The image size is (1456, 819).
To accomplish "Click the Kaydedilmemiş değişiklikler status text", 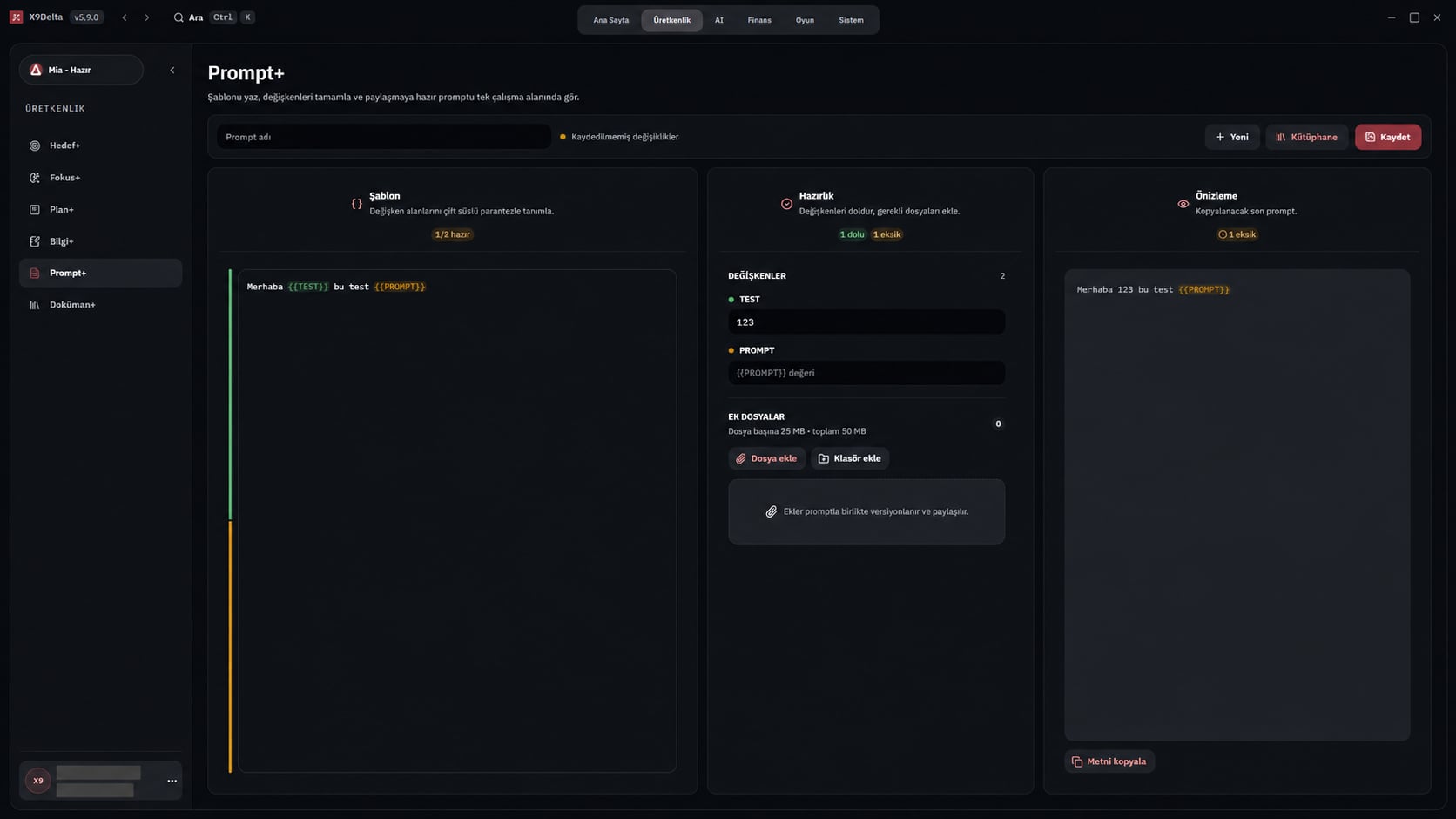I will [x=624, y=137].
